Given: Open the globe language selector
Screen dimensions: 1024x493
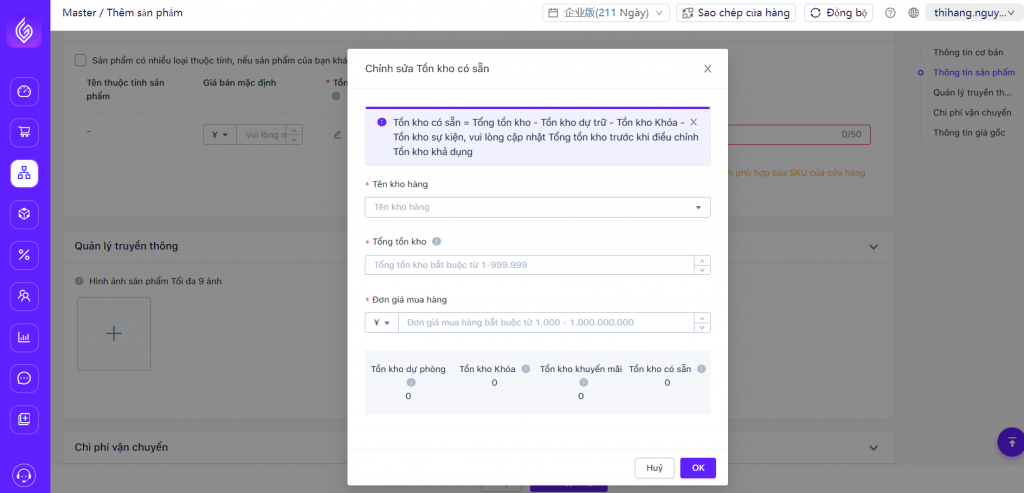Looking at the screenshot, I should (914, 13).
